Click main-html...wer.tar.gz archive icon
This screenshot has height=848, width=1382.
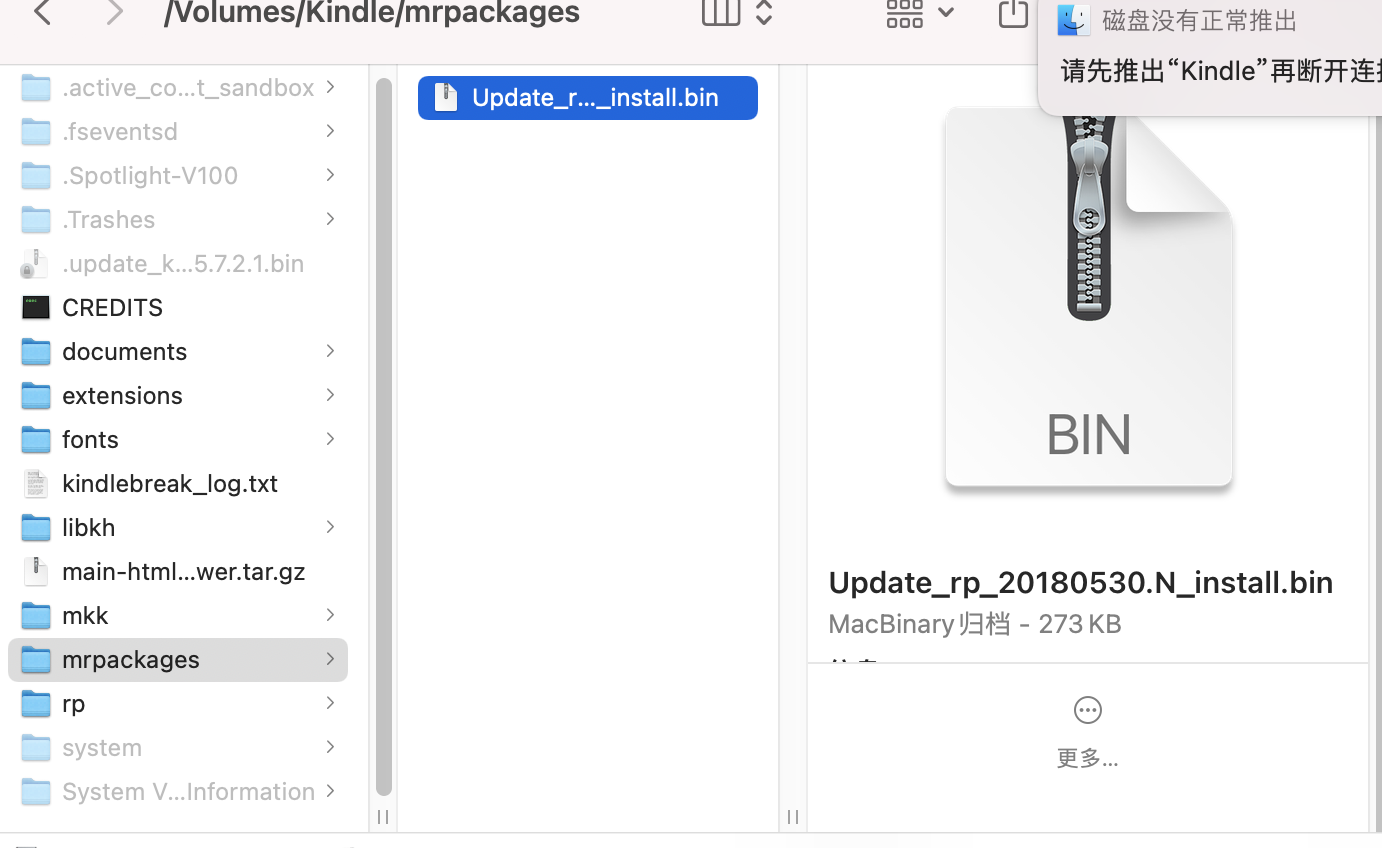(36, 571)
